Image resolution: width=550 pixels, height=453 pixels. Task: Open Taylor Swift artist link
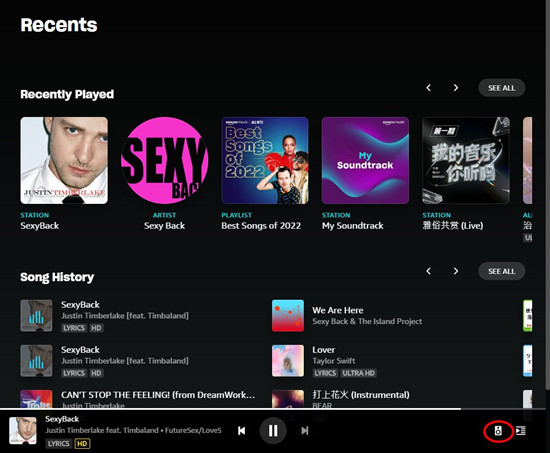click(334, 361)
